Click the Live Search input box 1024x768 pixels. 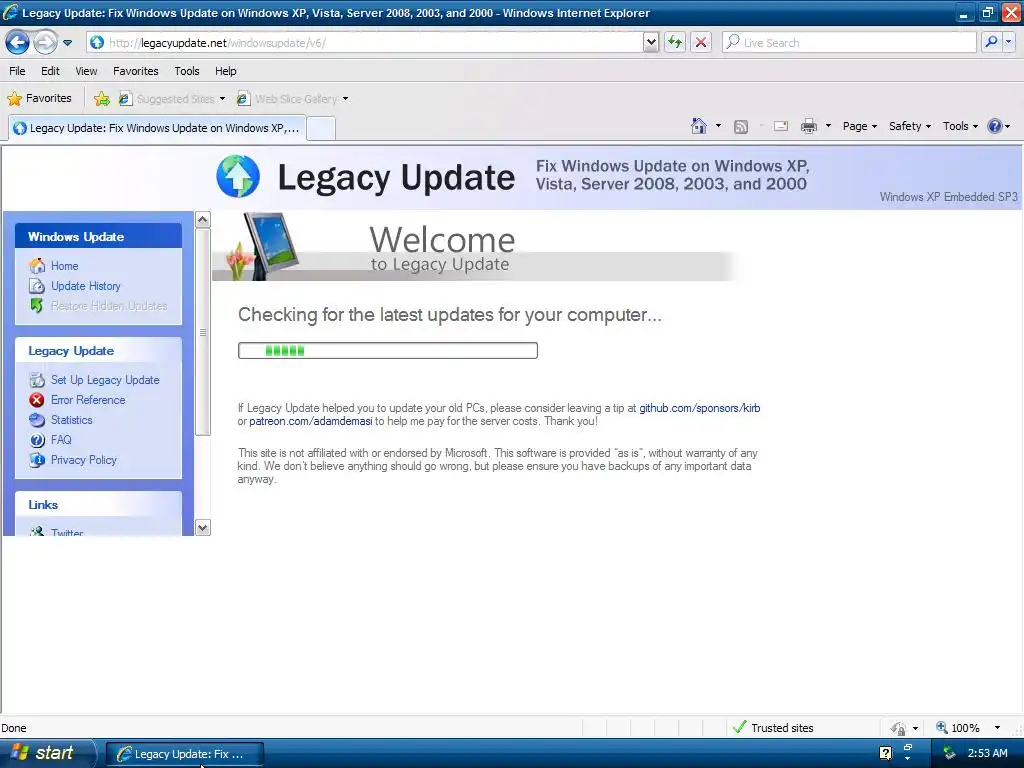[x=850, y=43]
